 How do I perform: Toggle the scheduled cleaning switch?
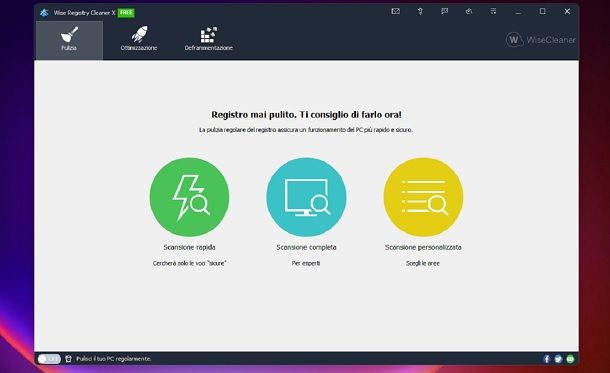click(49, 359)
